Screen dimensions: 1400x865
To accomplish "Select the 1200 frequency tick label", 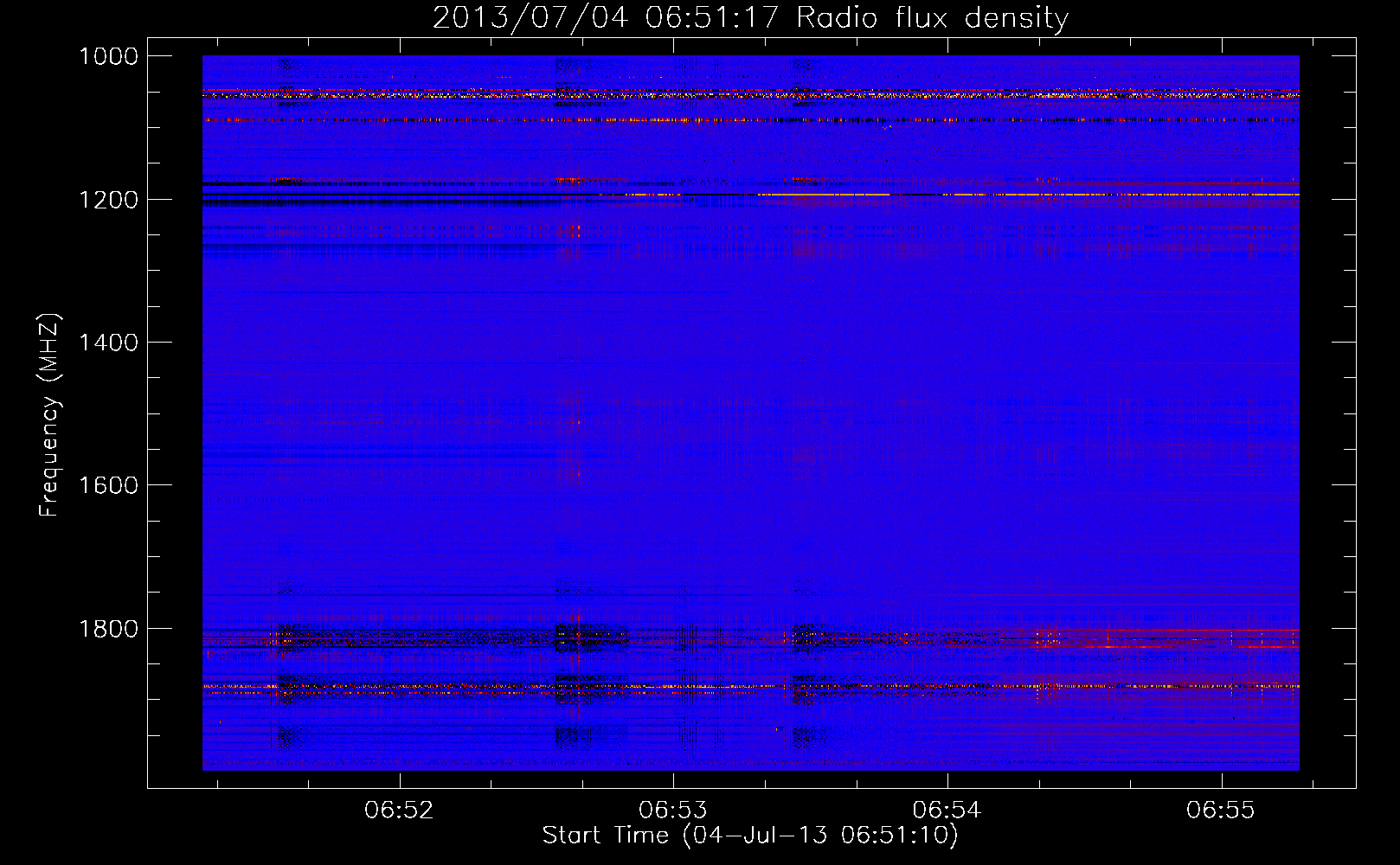I will (108, 200).
